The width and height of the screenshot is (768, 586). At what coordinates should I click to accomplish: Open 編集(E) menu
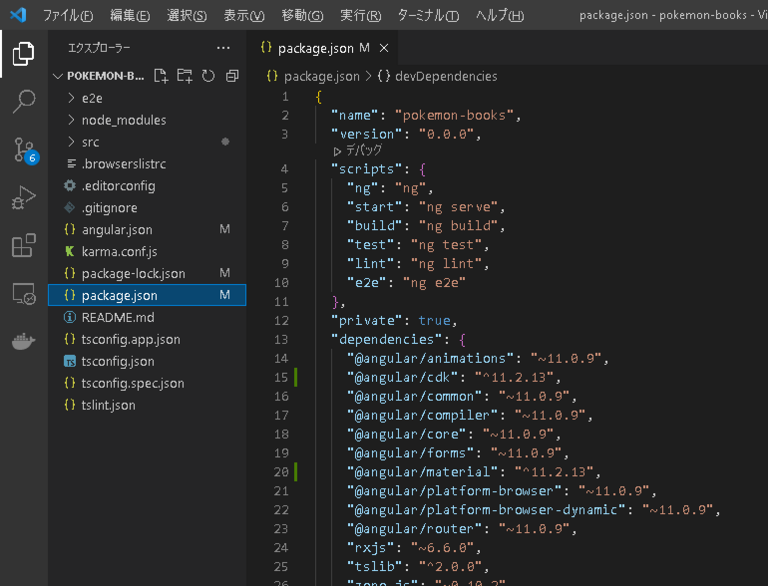[130, 15]
